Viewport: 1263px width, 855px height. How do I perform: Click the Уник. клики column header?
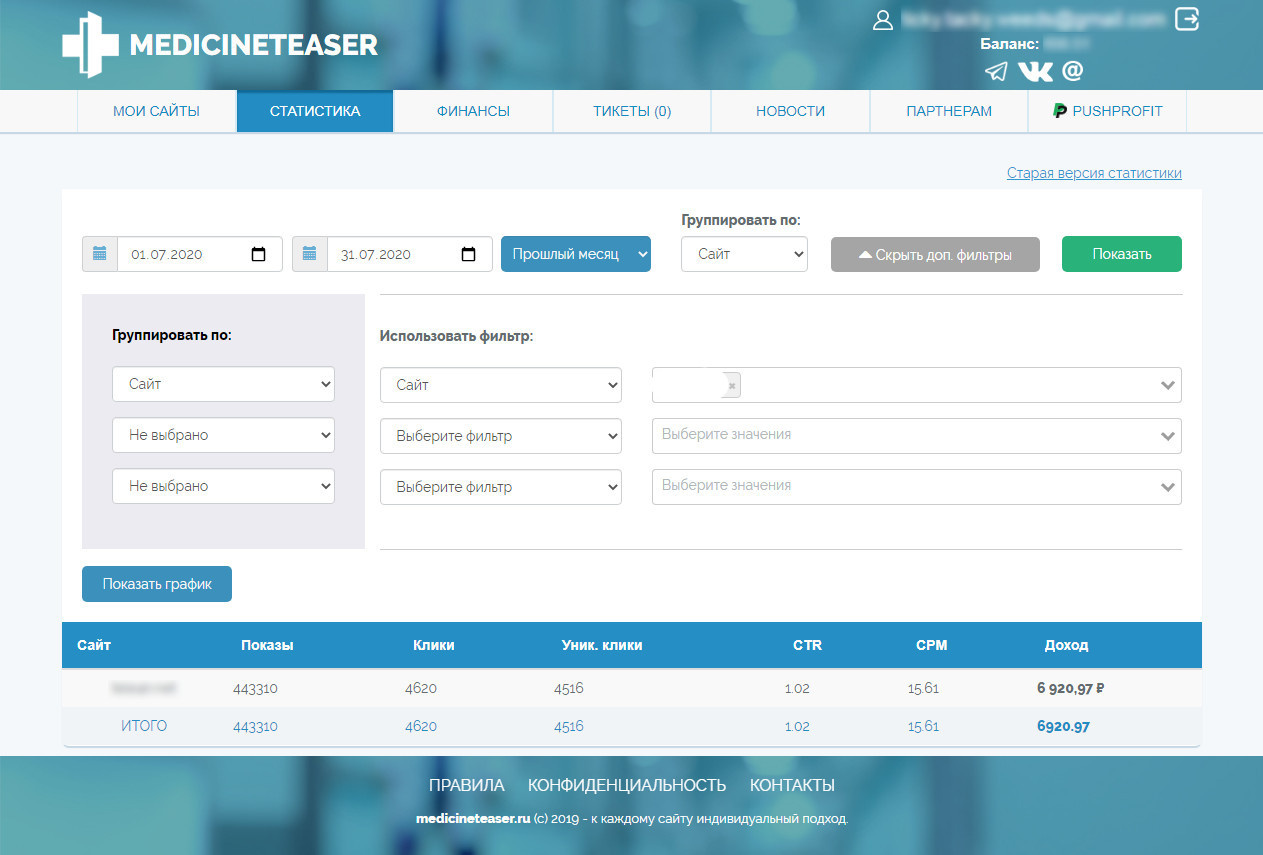coord(602,645)
